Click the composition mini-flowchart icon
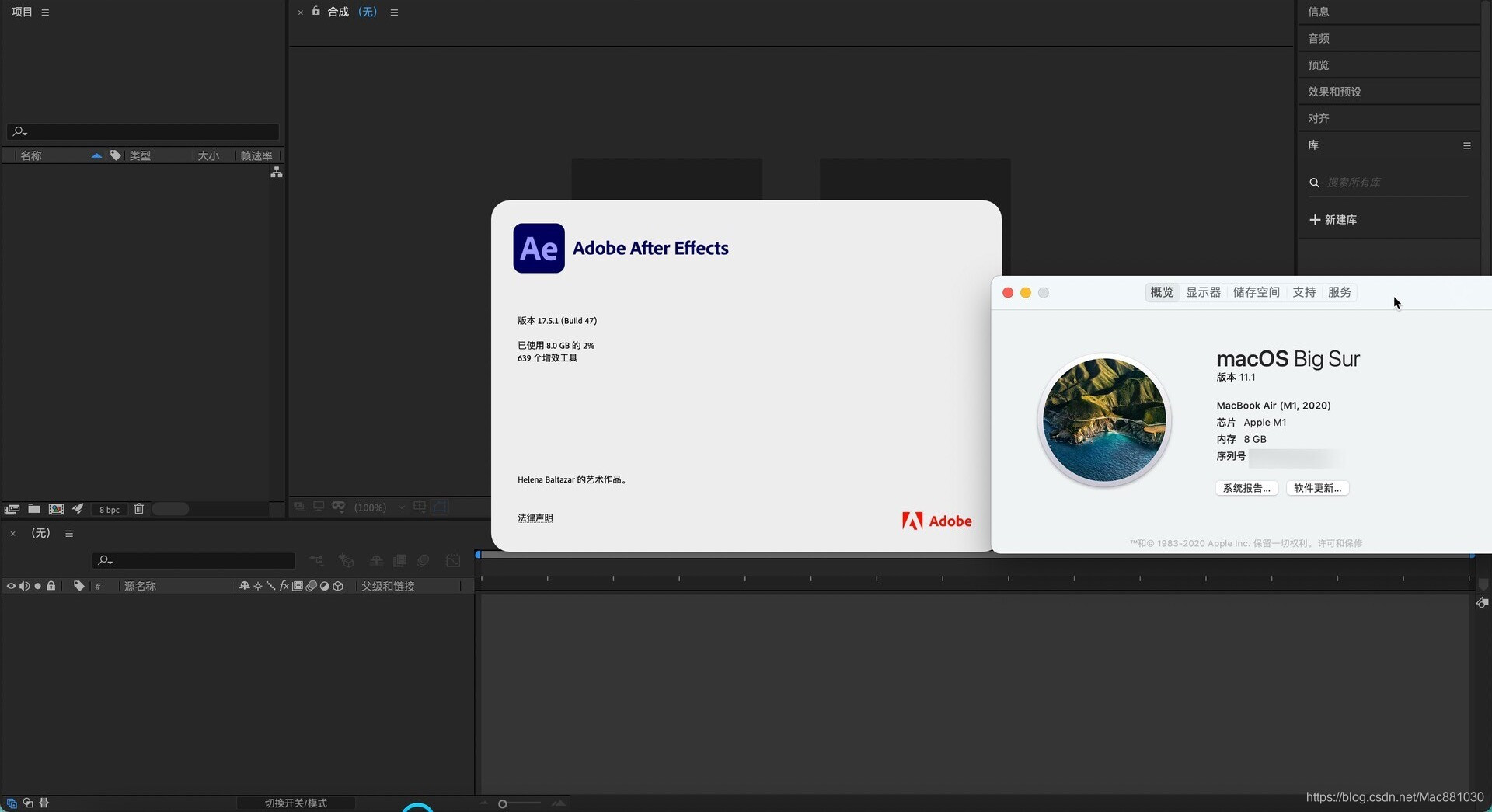Image resolution: width=1492 pixels, height=812 pixels. (x=317, y=560)
